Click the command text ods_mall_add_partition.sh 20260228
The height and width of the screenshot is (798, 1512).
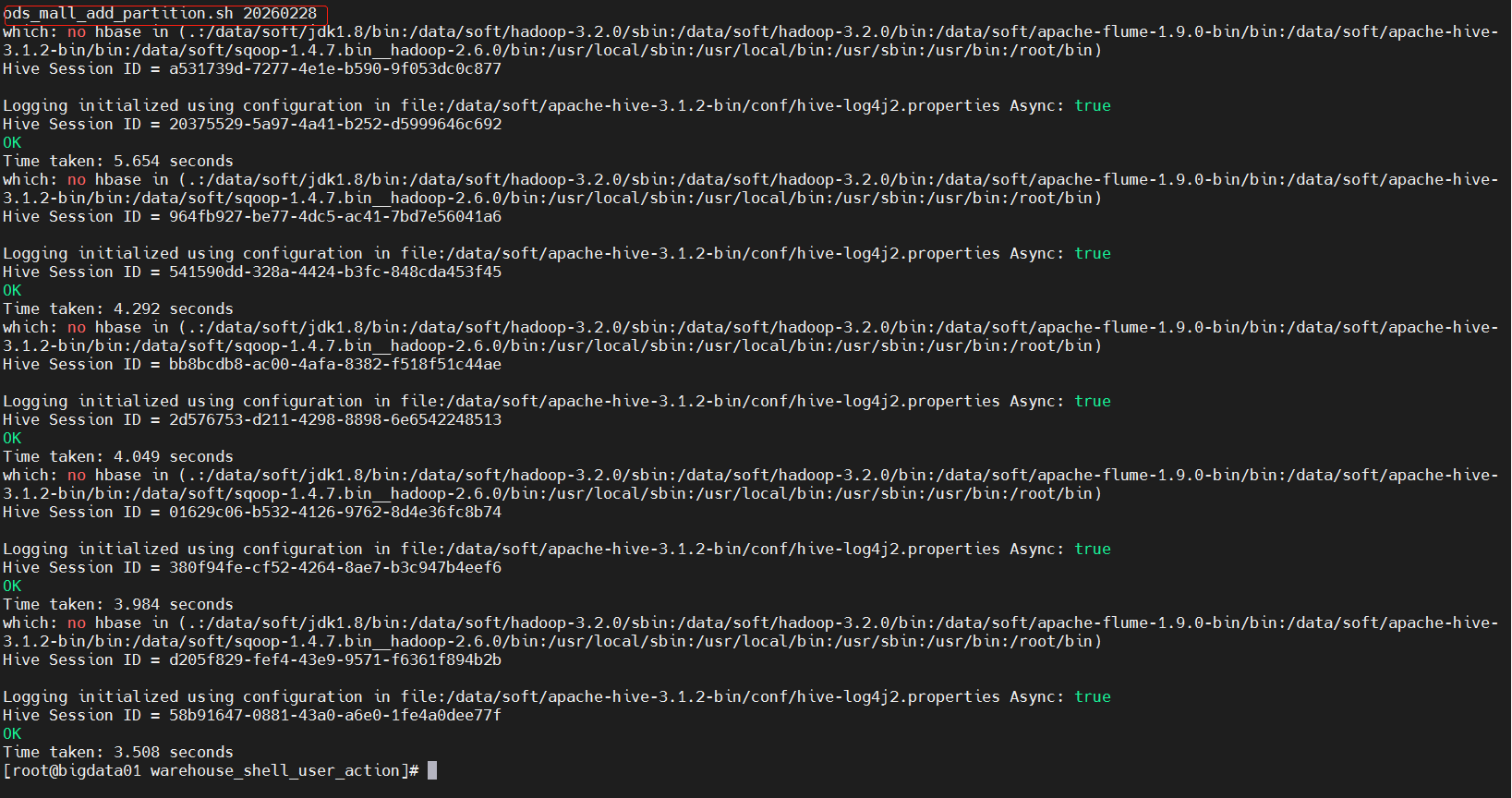[160, 13]
